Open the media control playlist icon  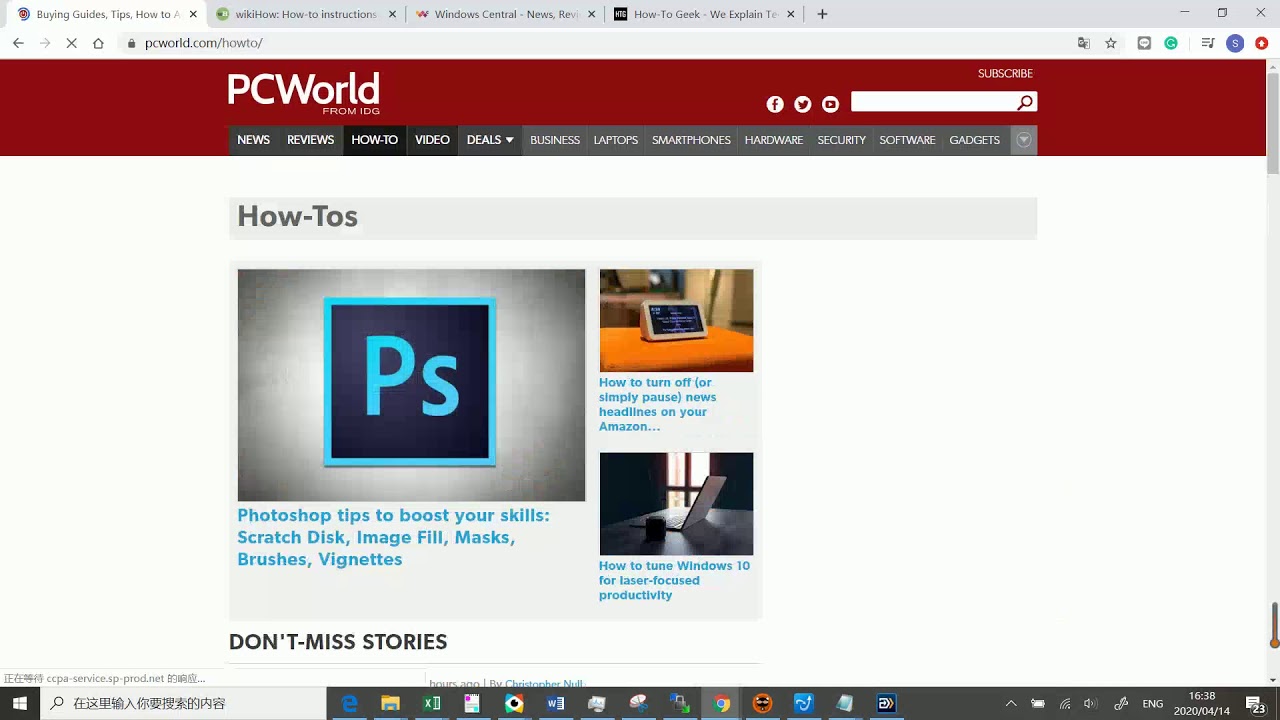1208,43
